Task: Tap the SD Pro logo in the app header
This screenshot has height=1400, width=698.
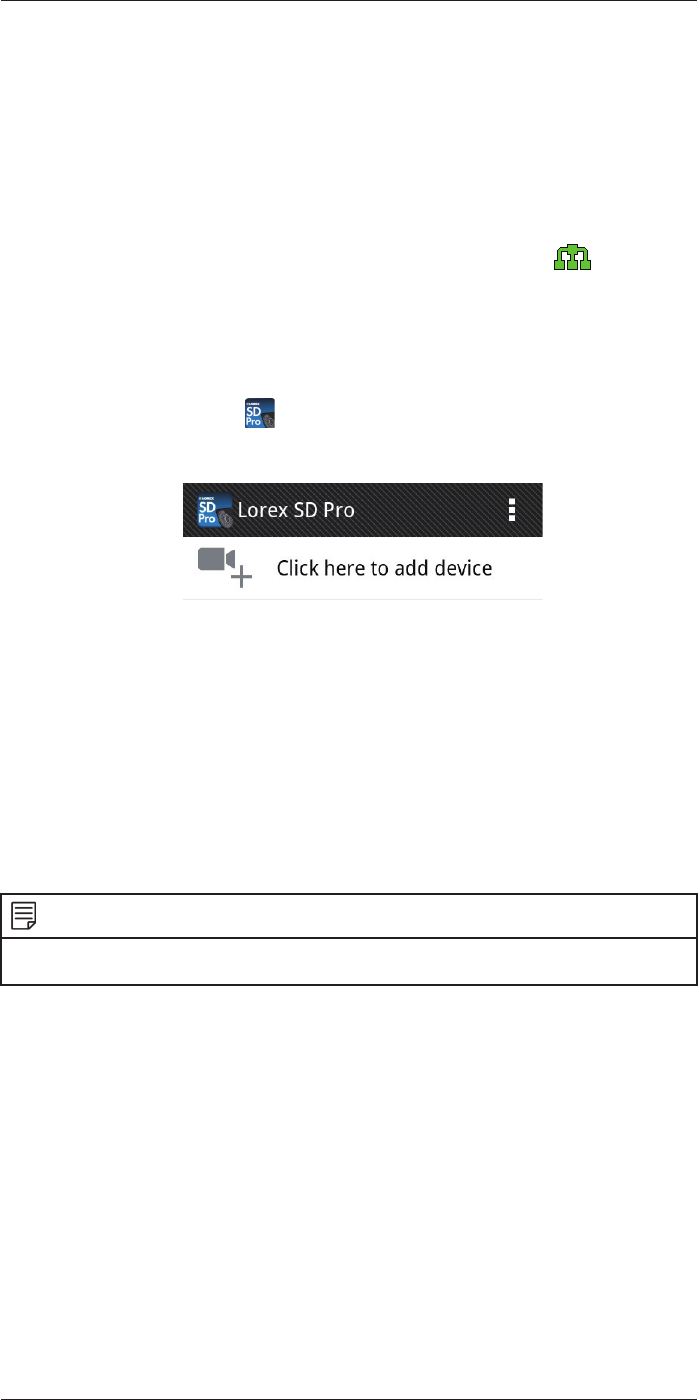Action: coord(214,509)
